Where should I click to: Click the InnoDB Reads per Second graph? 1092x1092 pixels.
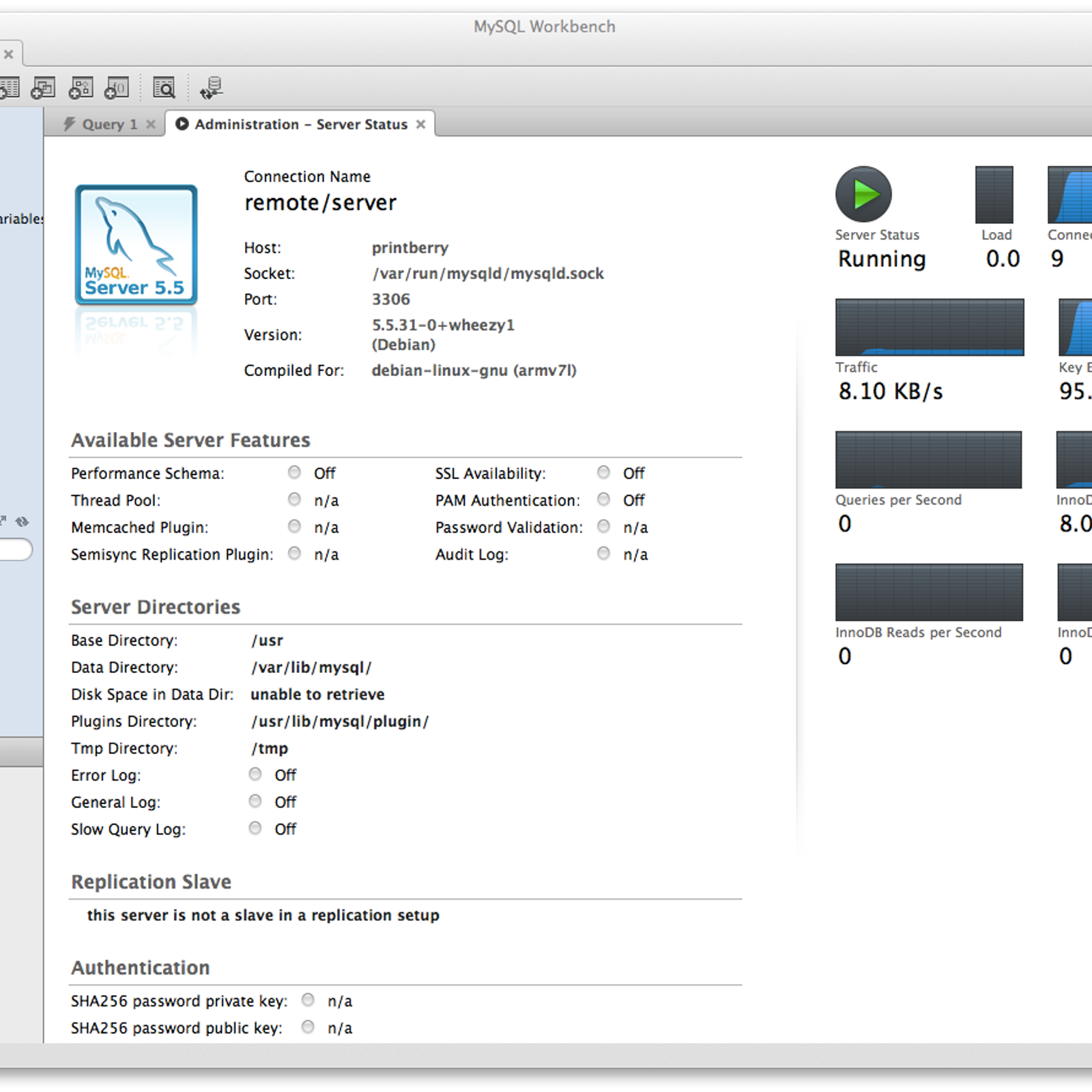pos(929,592)
